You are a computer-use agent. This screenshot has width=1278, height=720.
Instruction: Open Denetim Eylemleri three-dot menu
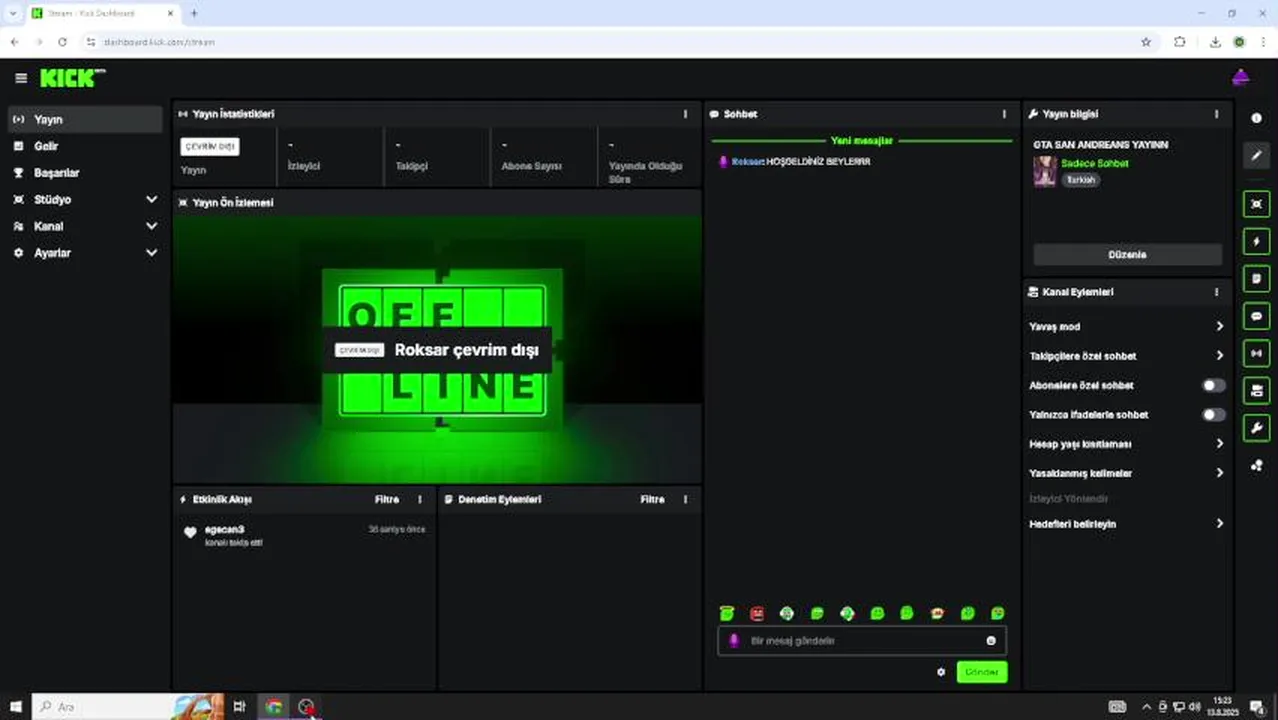coord(685,499)
